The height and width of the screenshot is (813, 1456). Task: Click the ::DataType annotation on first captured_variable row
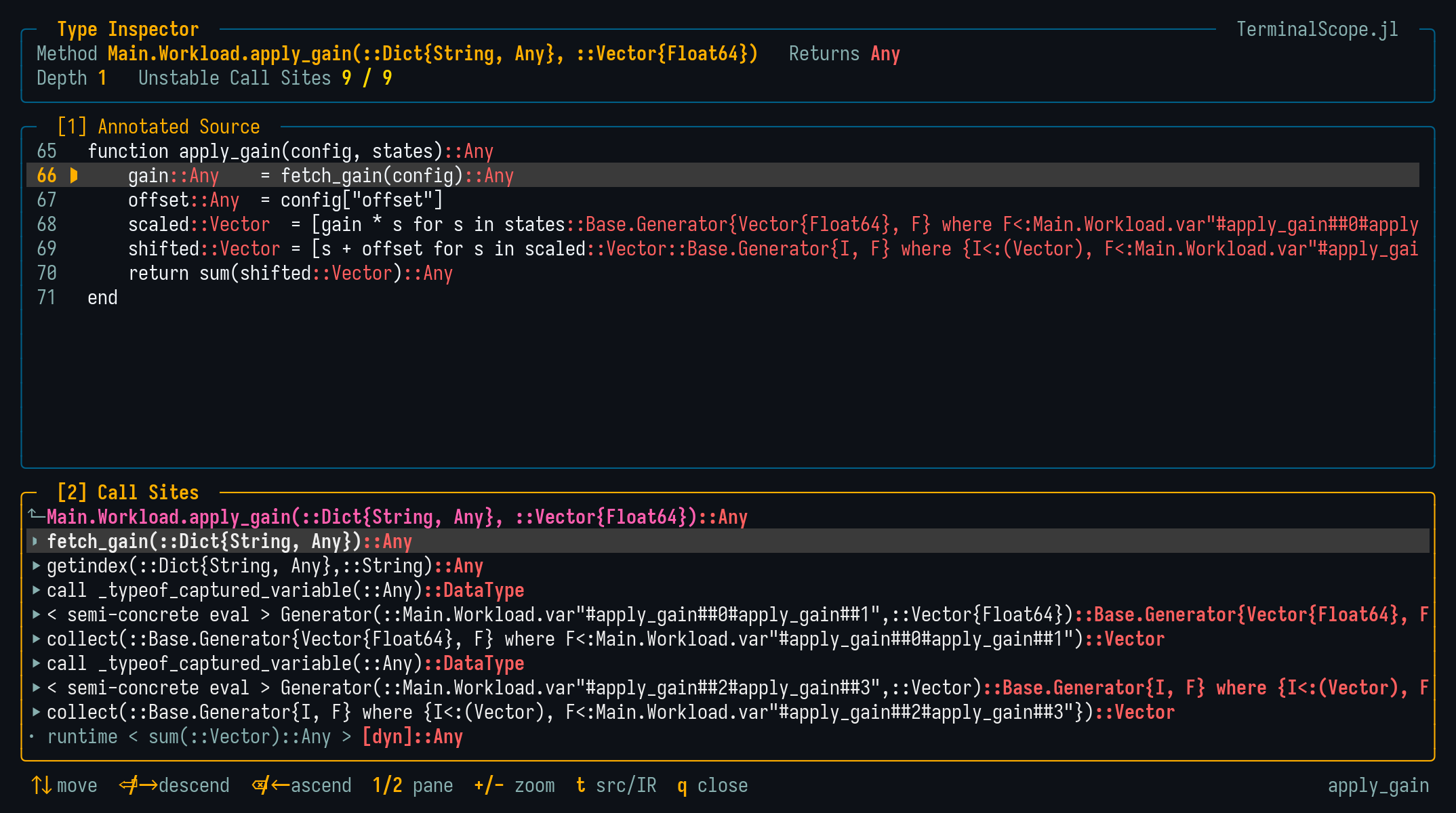pyautogui.click(x=474, y=590)
